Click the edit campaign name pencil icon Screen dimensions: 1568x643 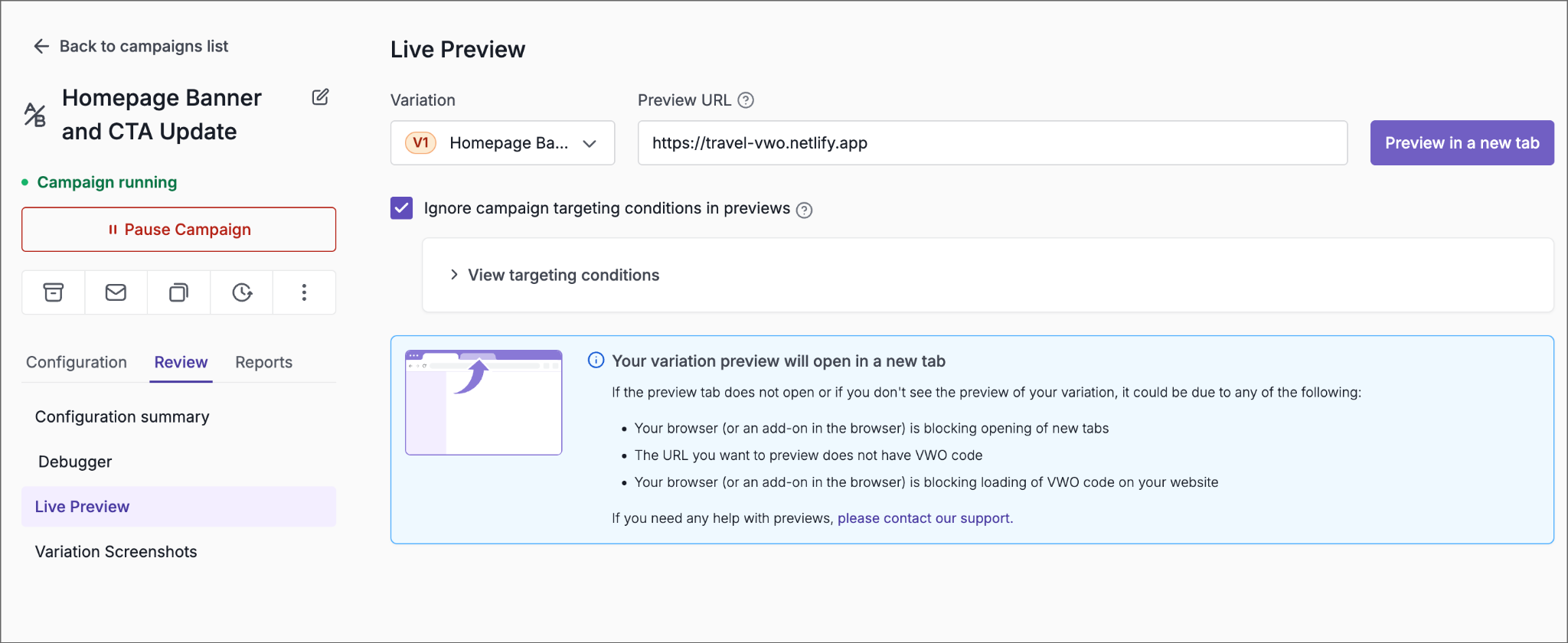(320, 97)
